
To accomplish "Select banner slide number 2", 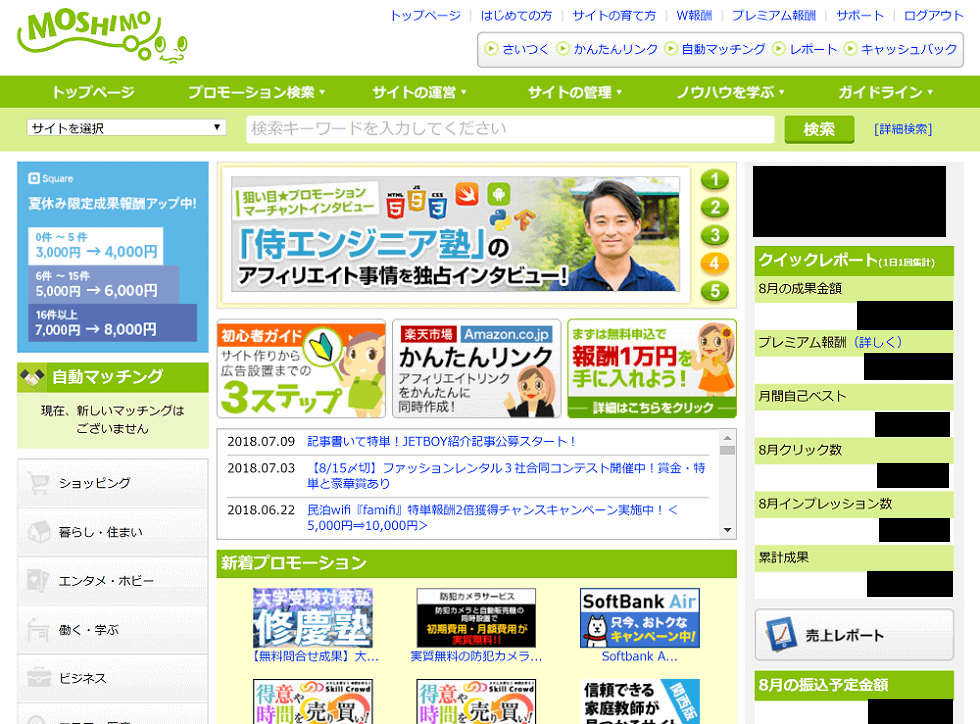I will 714,208.
